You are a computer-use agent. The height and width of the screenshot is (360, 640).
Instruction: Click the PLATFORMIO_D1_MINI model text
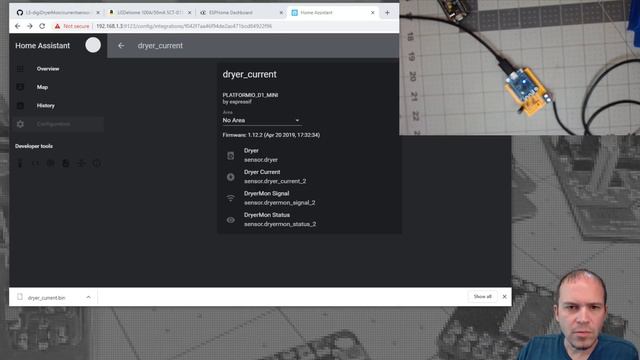[250, 95]
